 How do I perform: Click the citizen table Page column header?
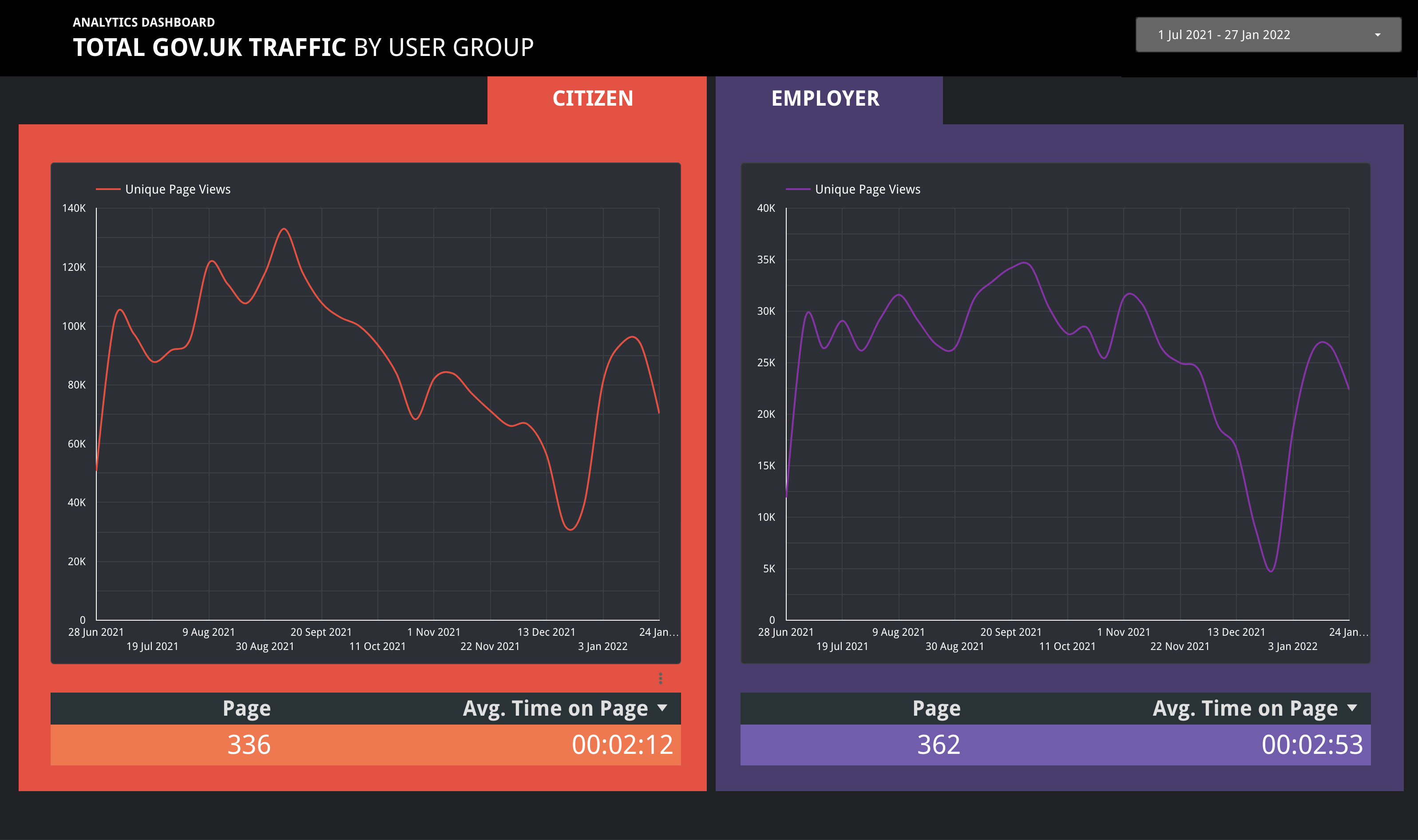click(247, 708)
